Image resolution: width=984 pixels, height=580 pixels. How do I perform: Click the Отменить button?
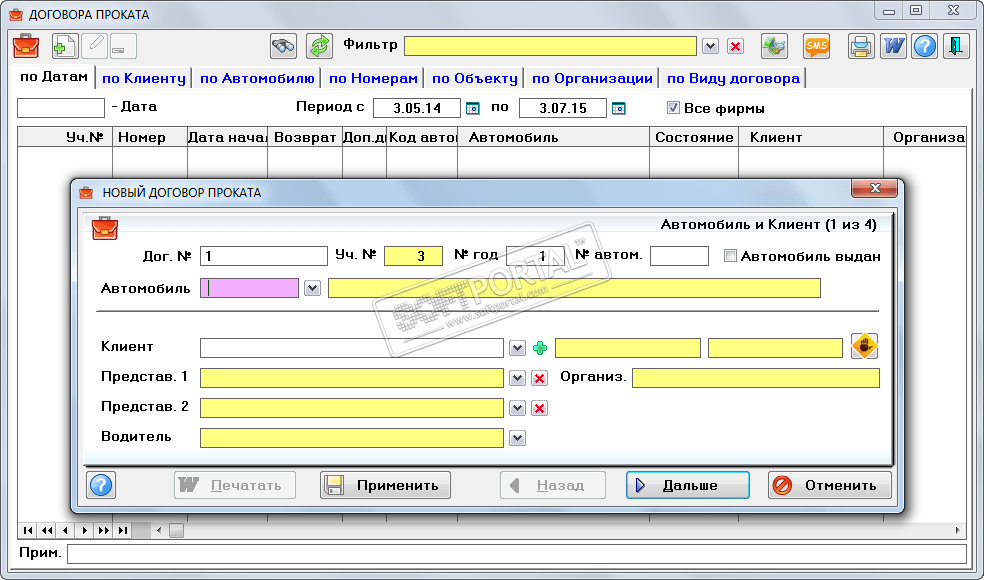[x=830, y=485]
